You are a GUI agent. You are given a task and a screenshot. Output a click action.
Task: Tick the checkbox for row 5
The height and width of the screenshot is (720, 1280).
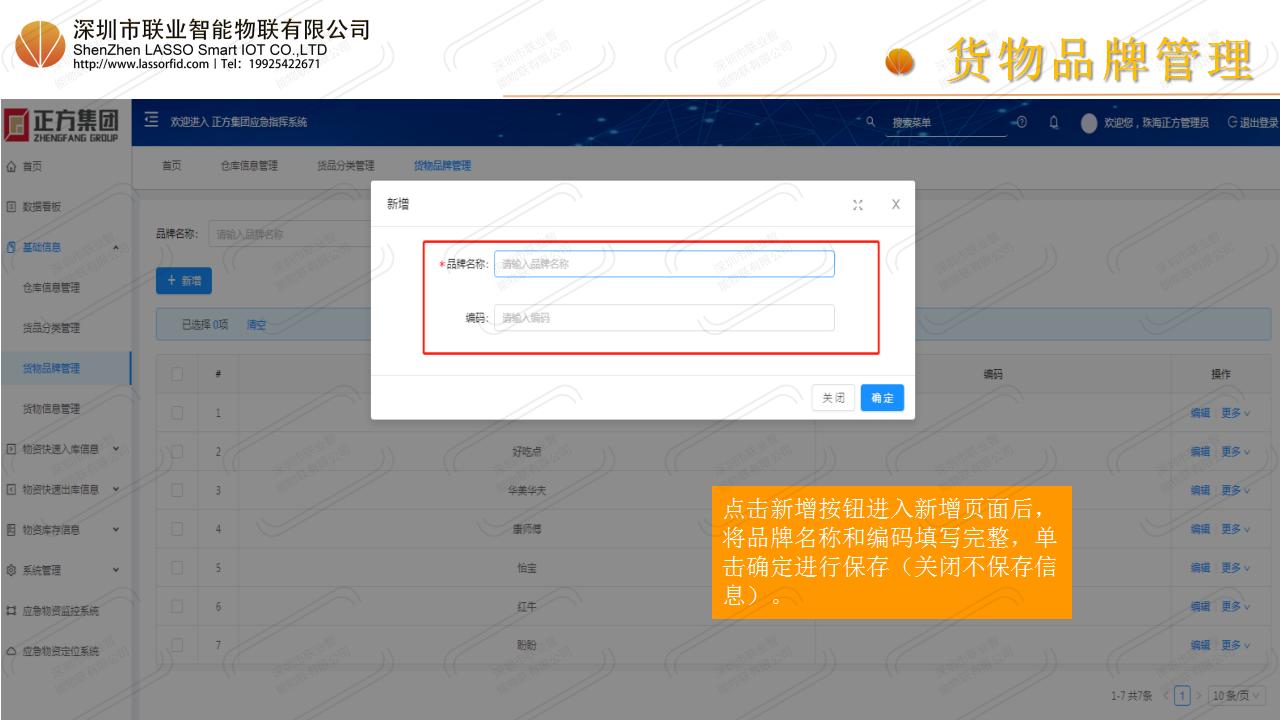click(x=178, y=567)
